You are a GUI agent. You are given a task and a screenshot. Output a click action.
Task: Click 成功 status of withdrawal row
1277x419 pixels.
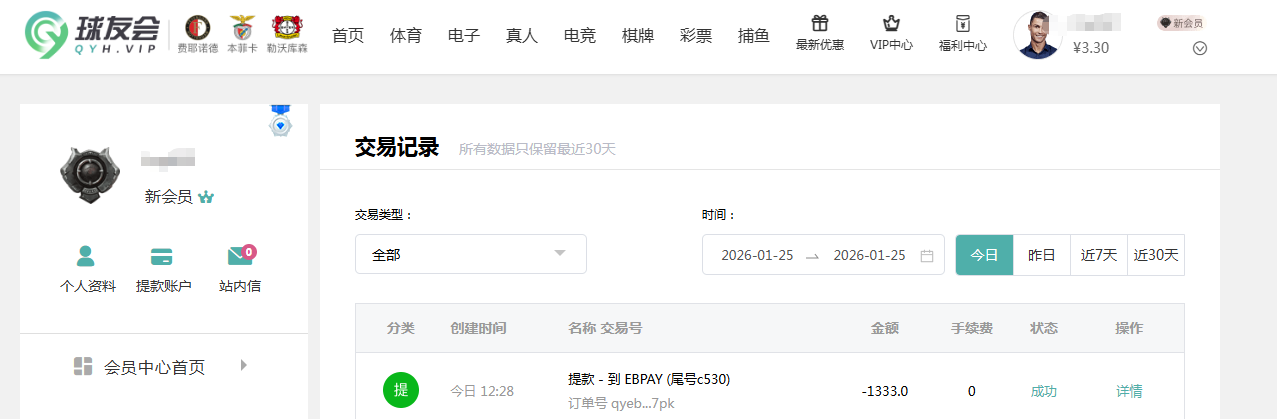1043,391
